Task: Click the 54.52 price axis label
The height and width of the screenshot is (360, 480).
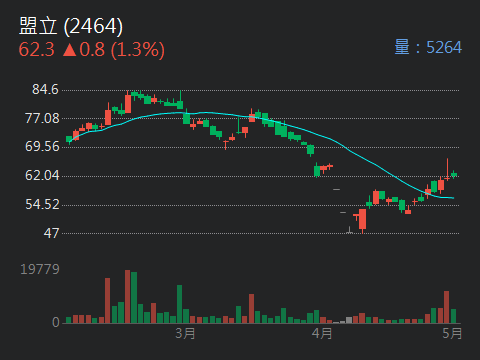Action: 42,204
